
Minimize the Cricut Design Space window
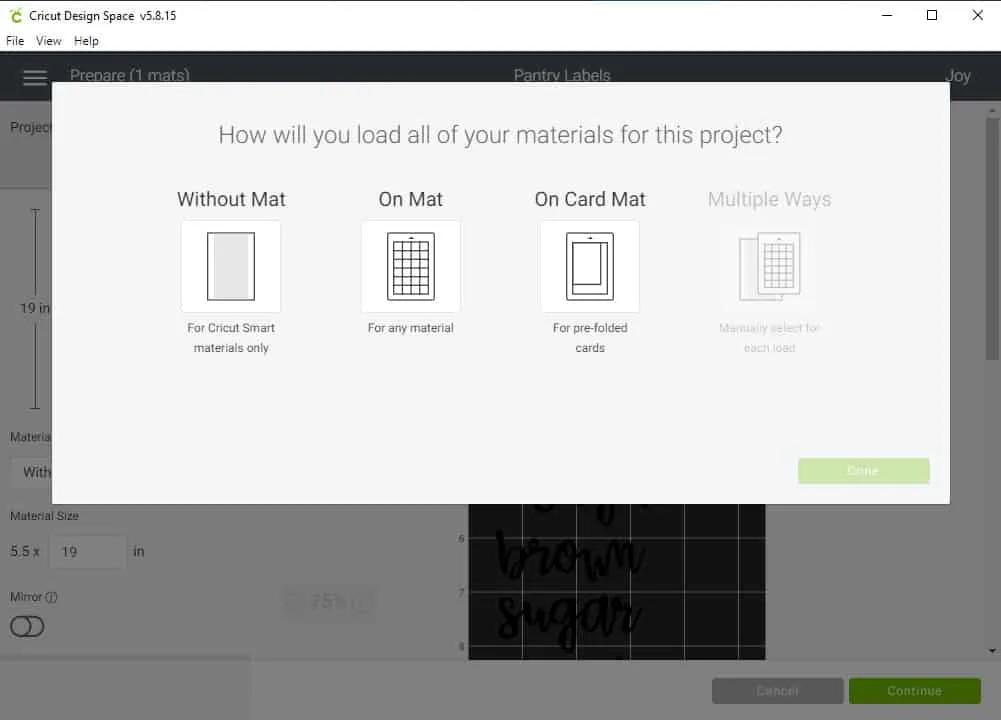(x=887, y=15)
